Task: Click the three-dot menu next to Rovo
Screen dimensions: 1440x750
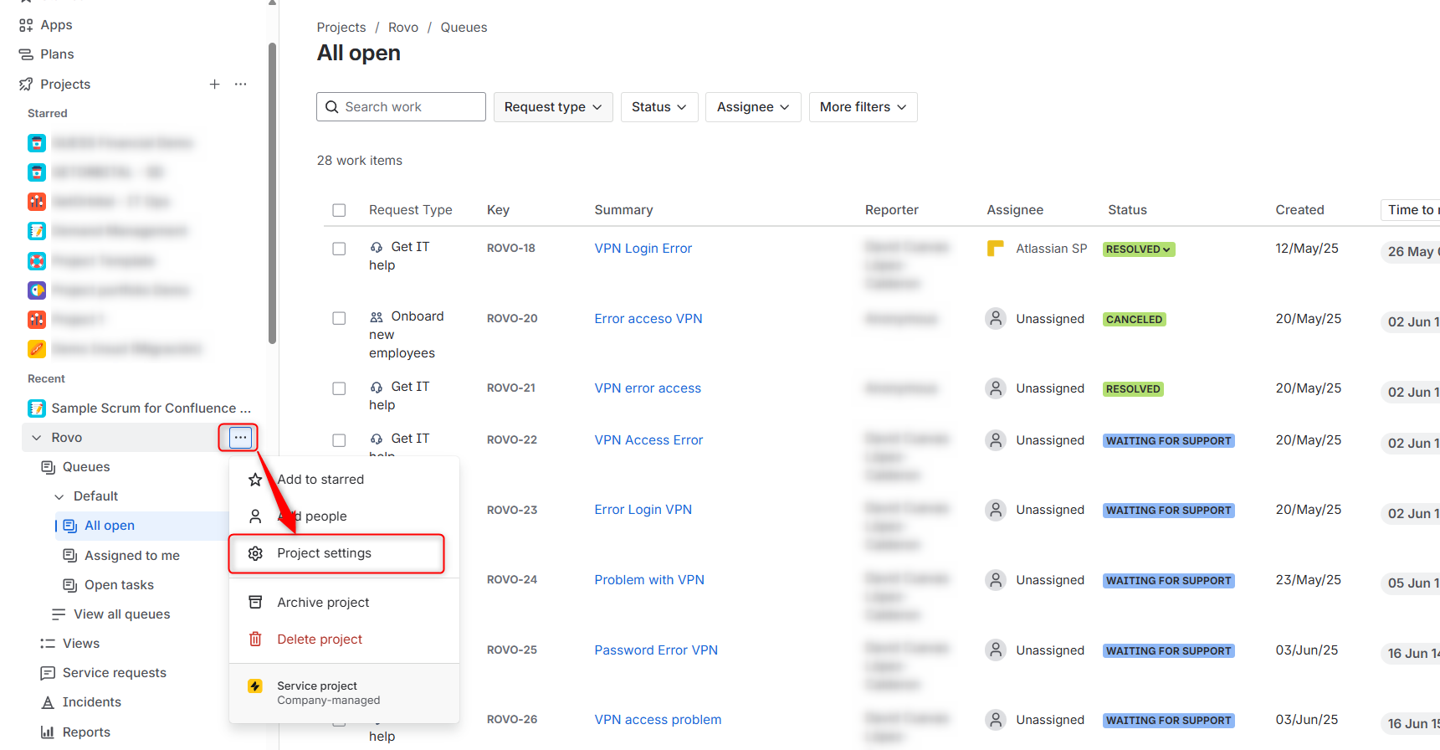Action: pyautogui.click(x=240, y=437)
